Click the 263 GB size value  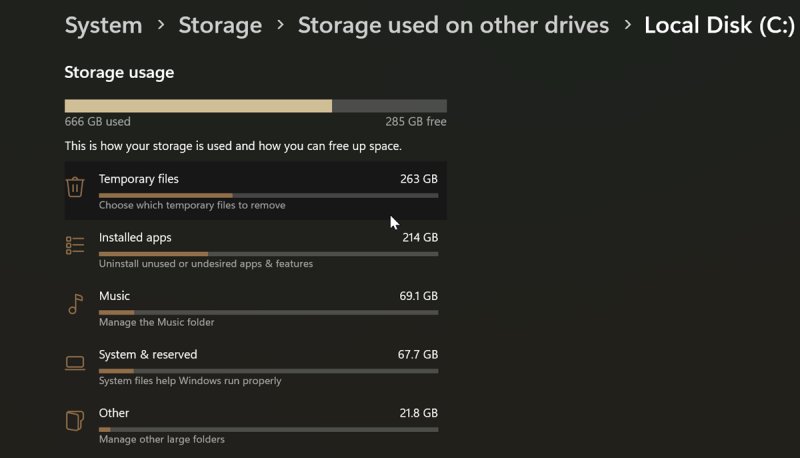[x=419, y=179]
